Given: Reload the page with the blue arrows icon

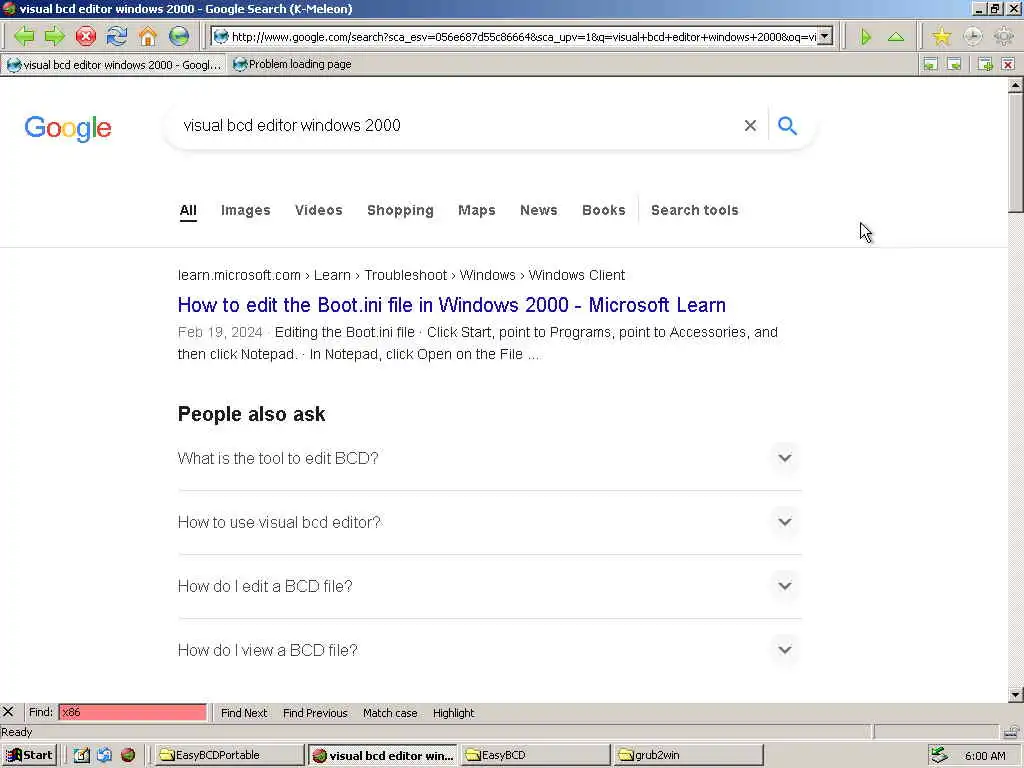Looking at the screenshot, I should (x=116, y=37).
